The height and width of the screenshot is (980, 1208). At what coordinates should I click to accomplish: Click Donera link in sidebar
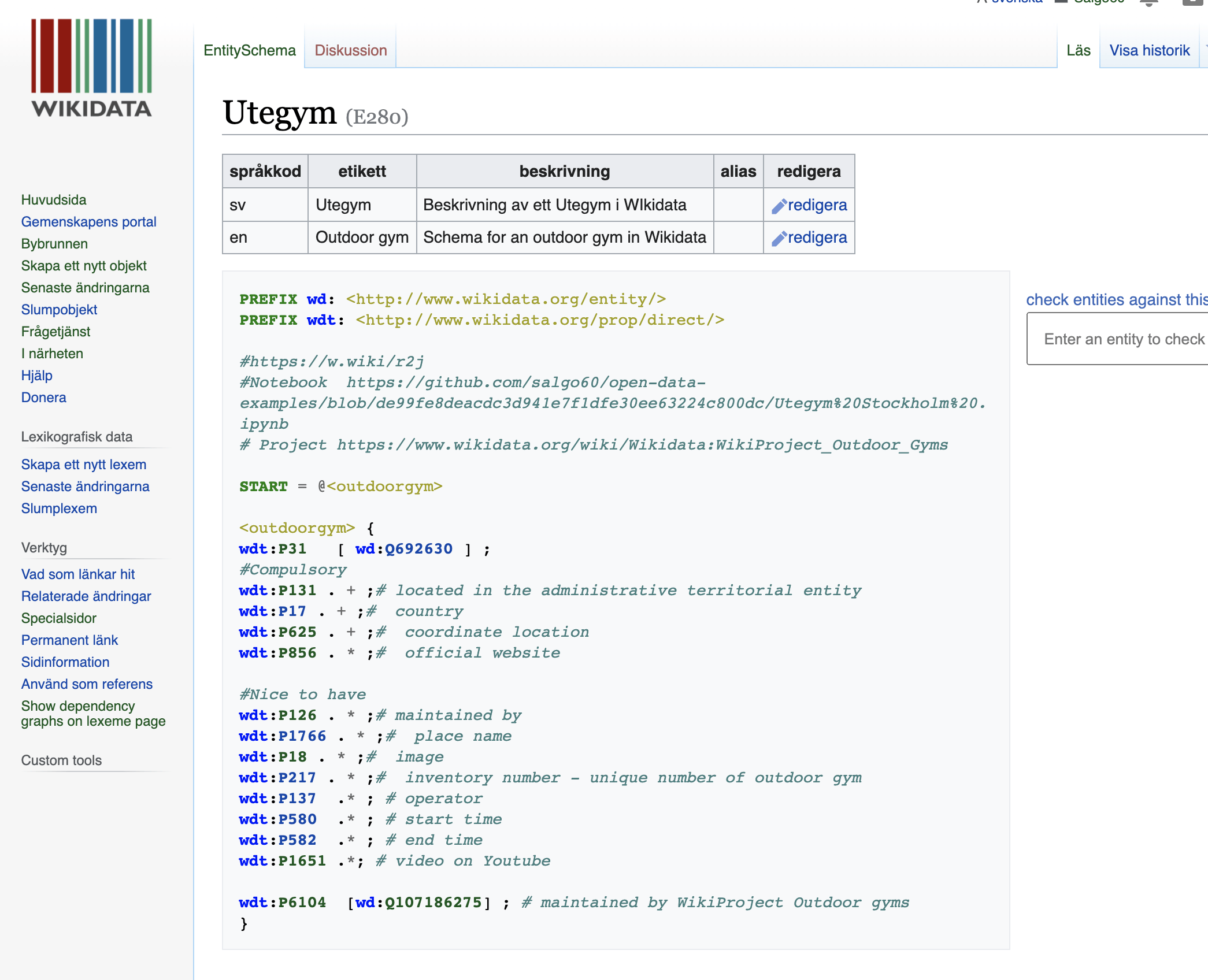coord(43,398)
